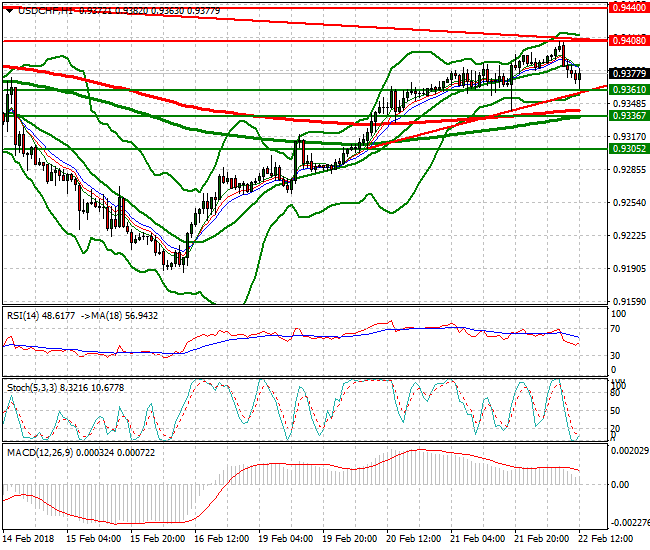Click the Stochastic 50 level scale label
This screenshot has height=550, width=650.
tap(615, 411)
